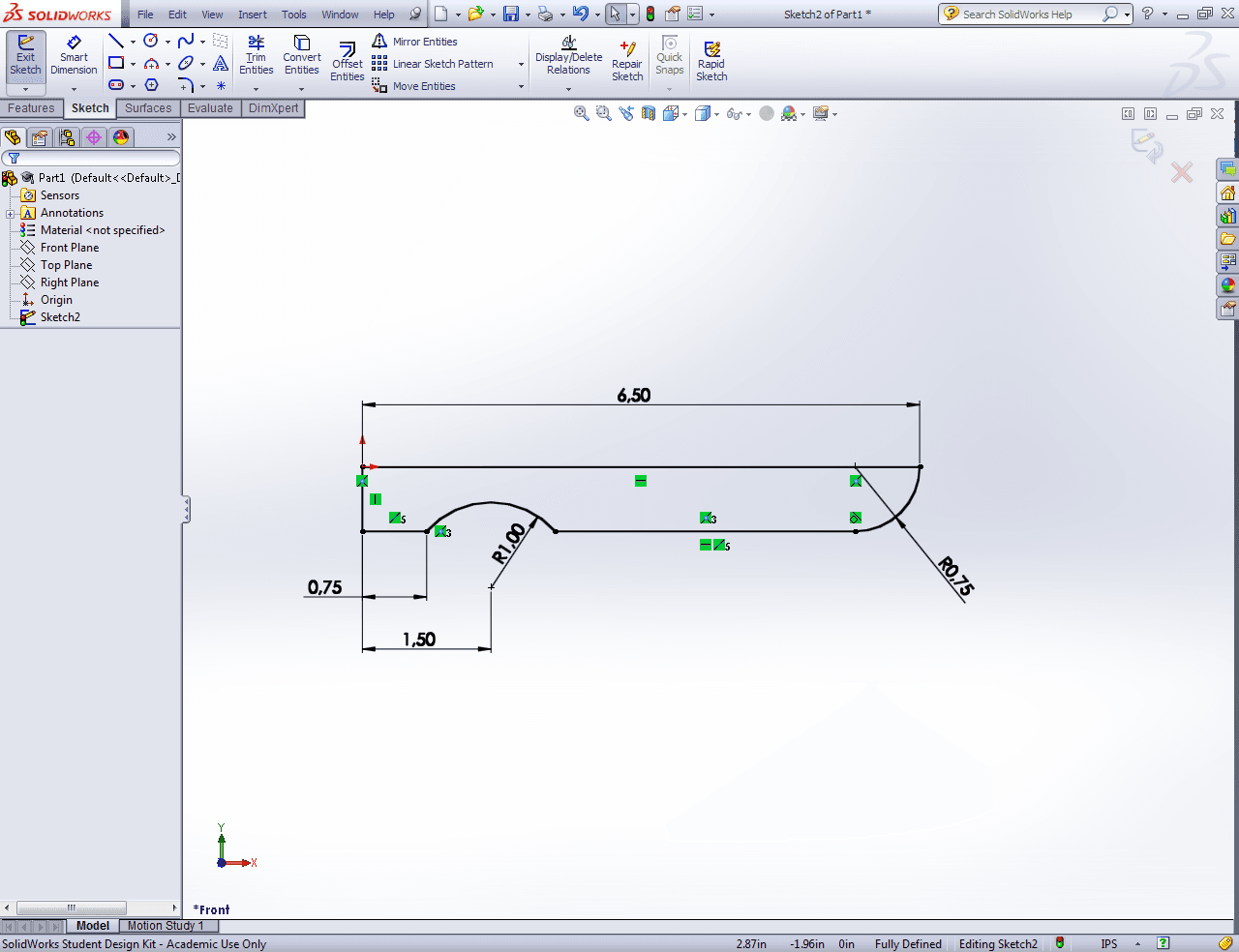Select the Straight Slot tool

116,85
